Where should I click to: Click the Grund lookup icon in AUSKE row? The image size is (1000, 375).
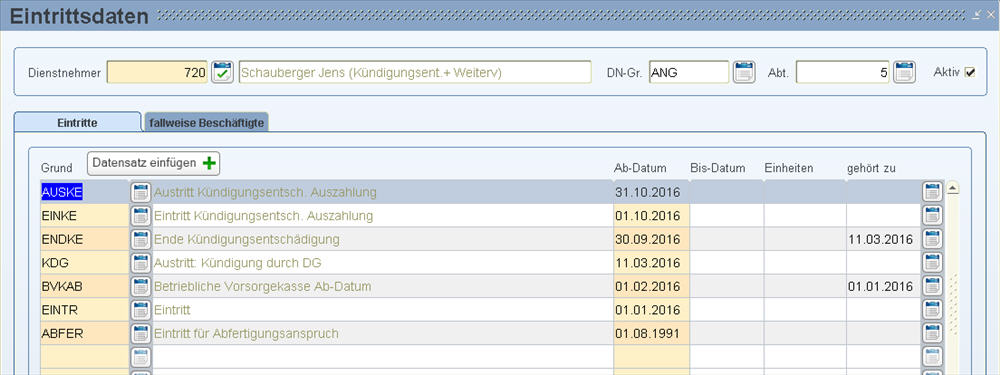[141, 192]
